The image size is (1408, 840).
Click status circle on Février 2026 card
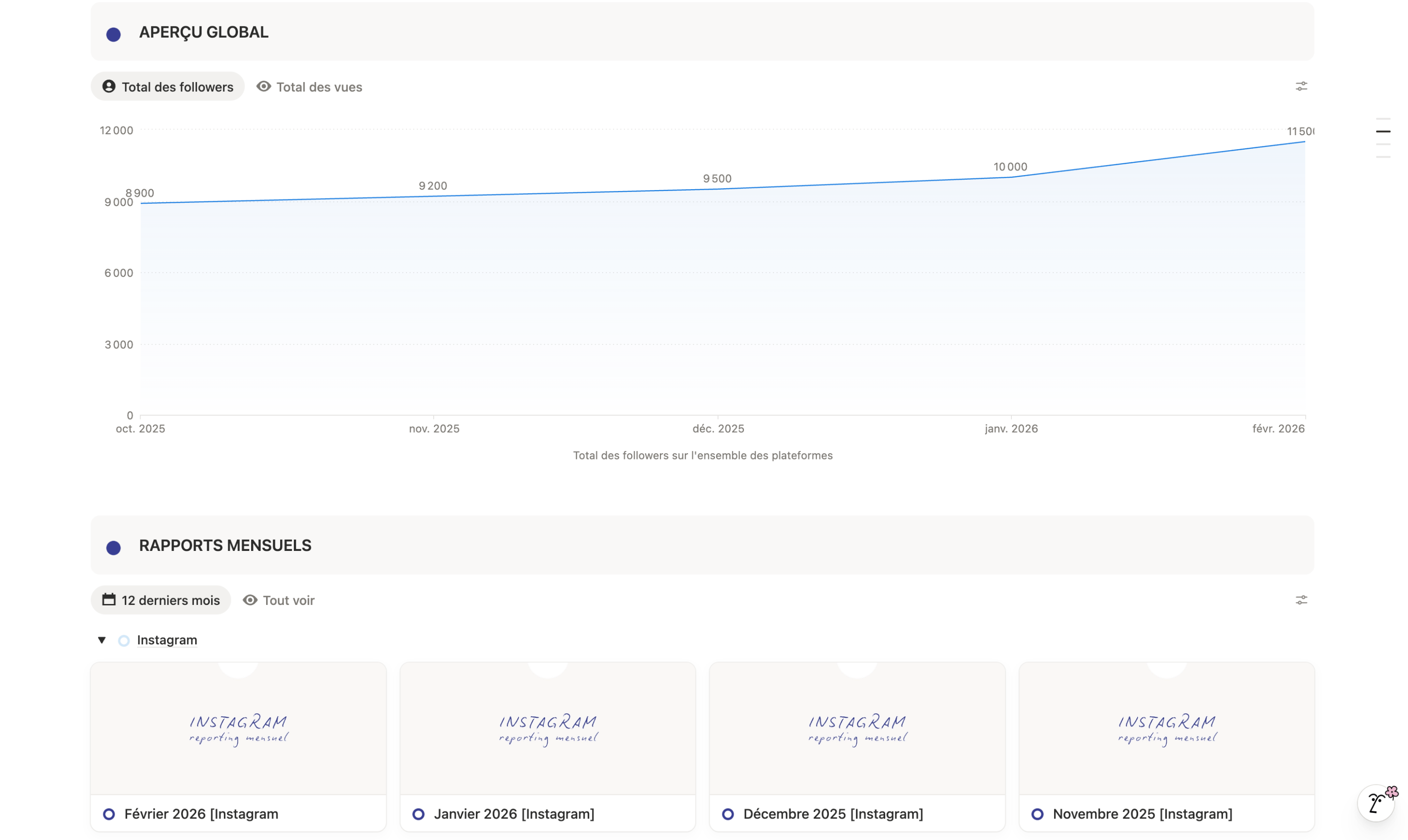pos(109,815)
